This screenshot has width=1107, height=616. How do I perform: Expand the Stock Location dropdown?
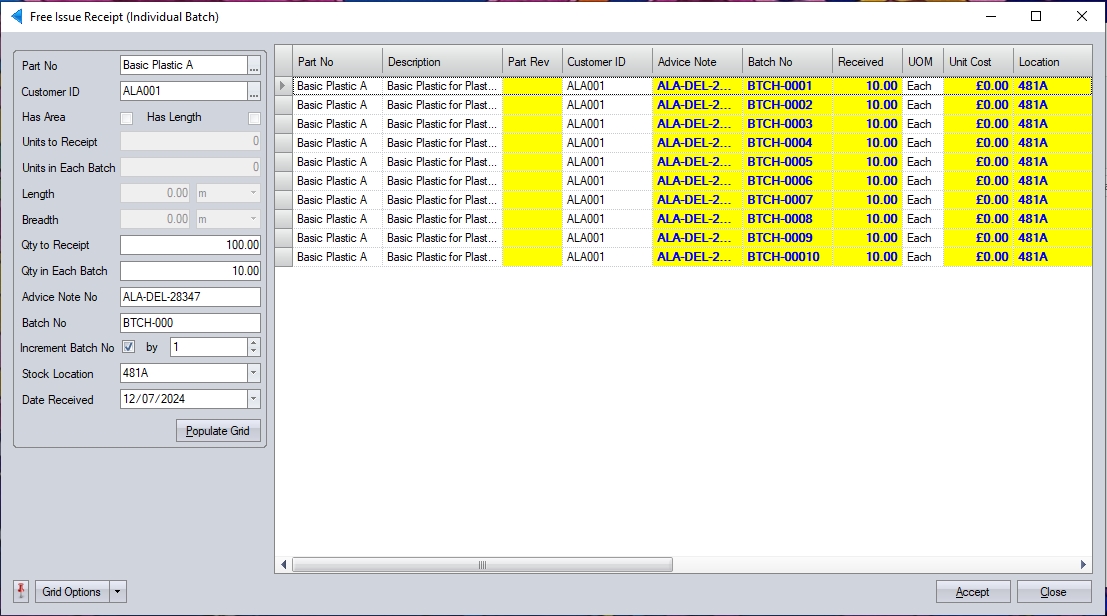coord(253,374)
